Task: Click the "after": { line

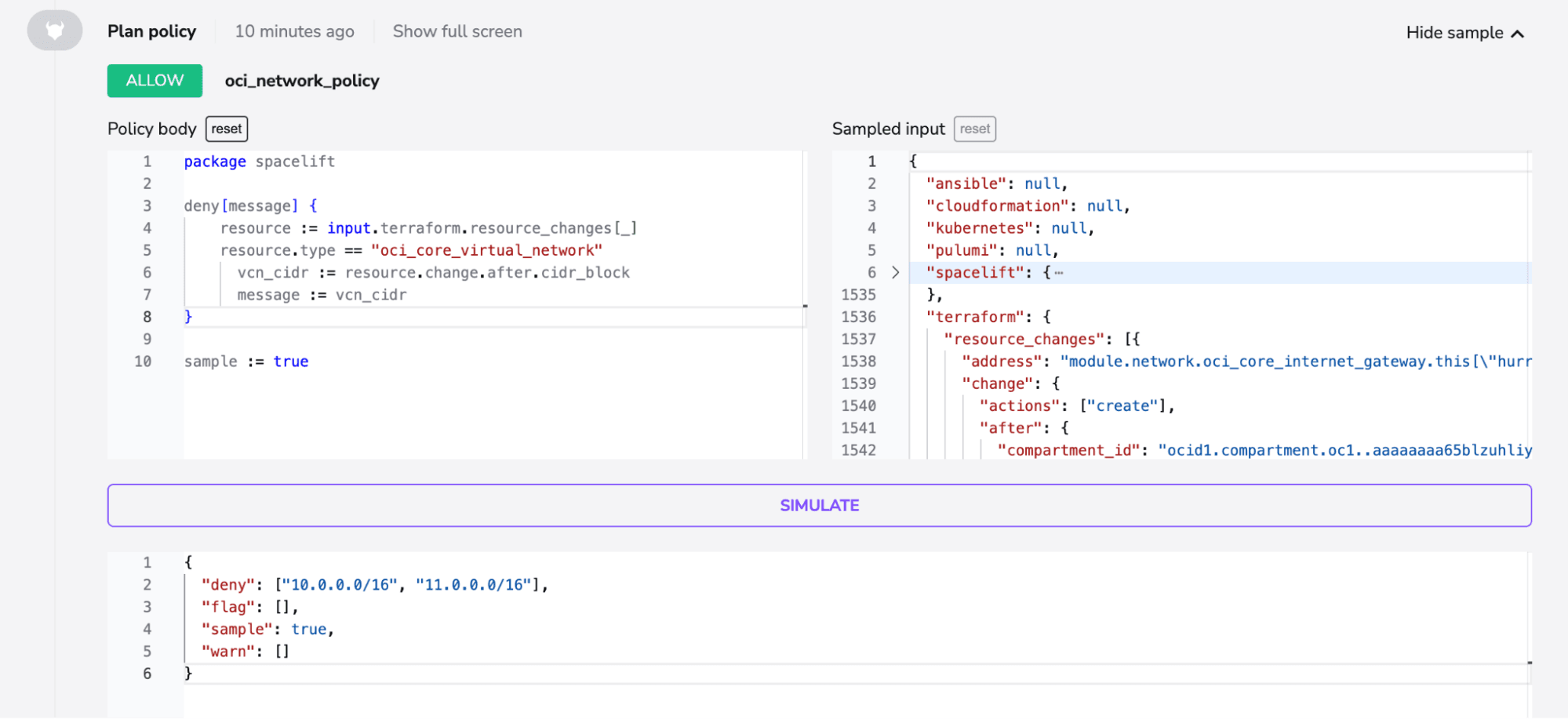Action: point(1024,428)
